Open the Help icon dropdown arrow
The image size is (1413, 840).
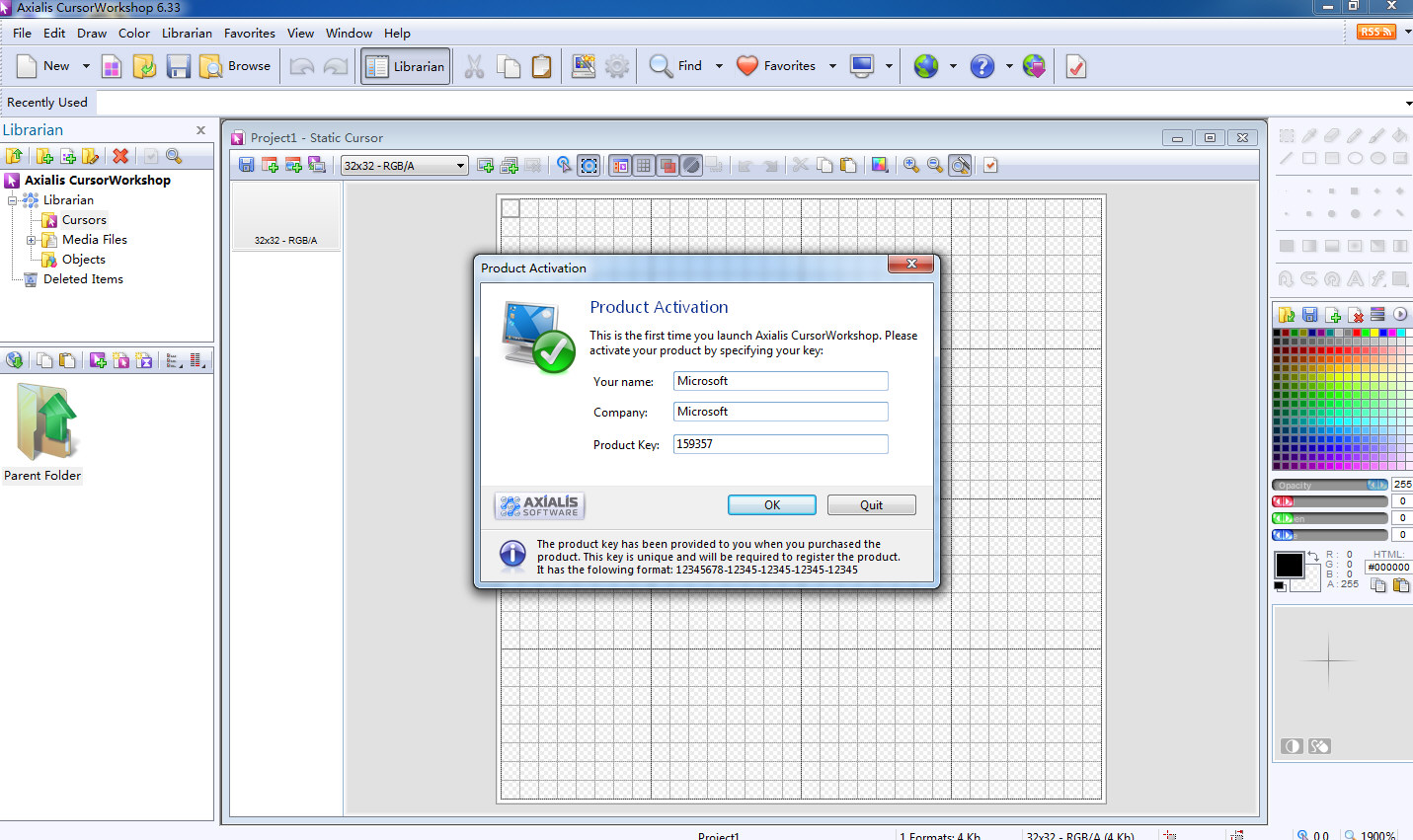tap(1009, 66)
